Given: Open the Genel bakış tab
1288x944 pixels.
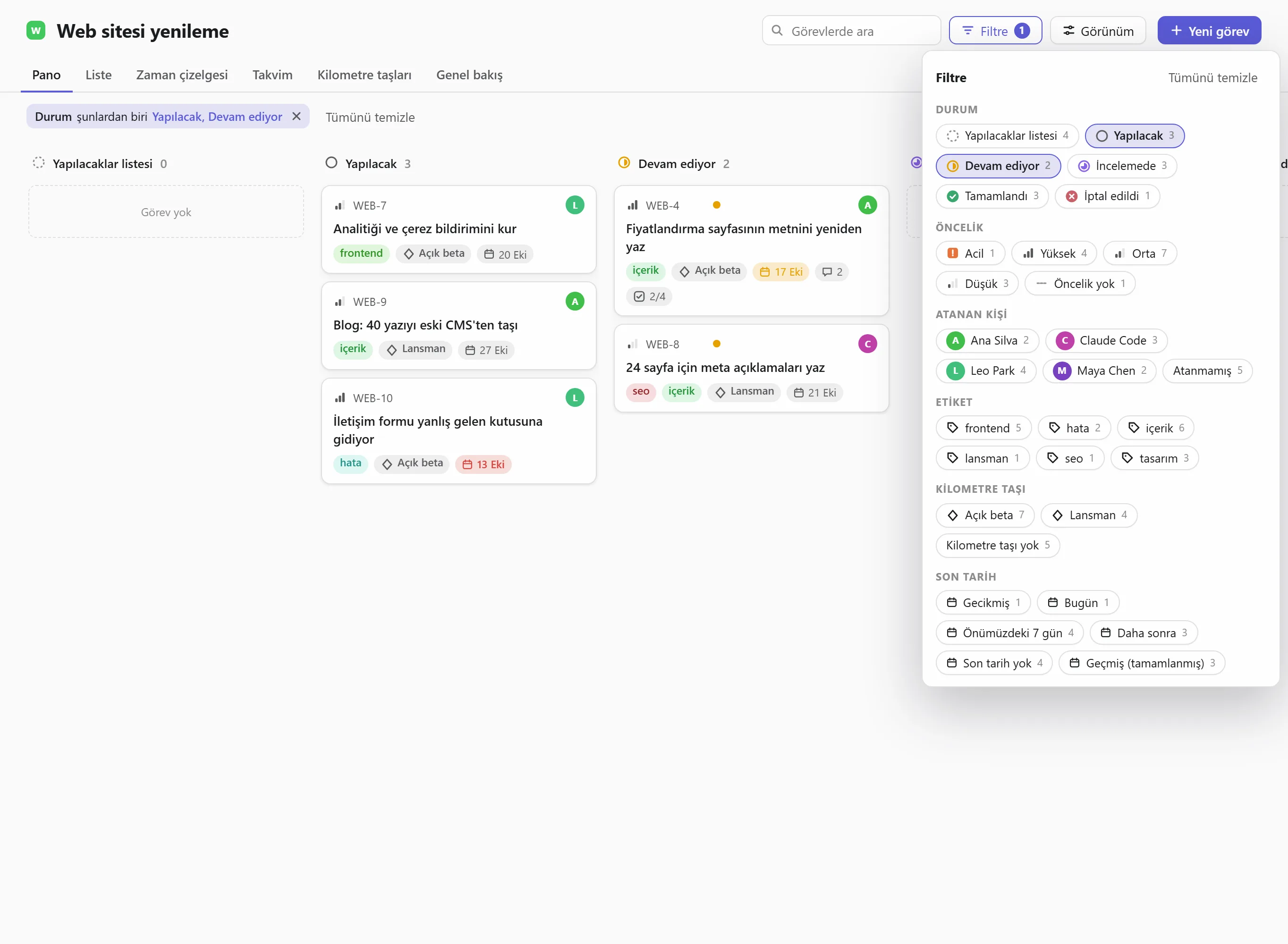Looking at the screenshot, I should pyautogui.click(x=469, y=75).
